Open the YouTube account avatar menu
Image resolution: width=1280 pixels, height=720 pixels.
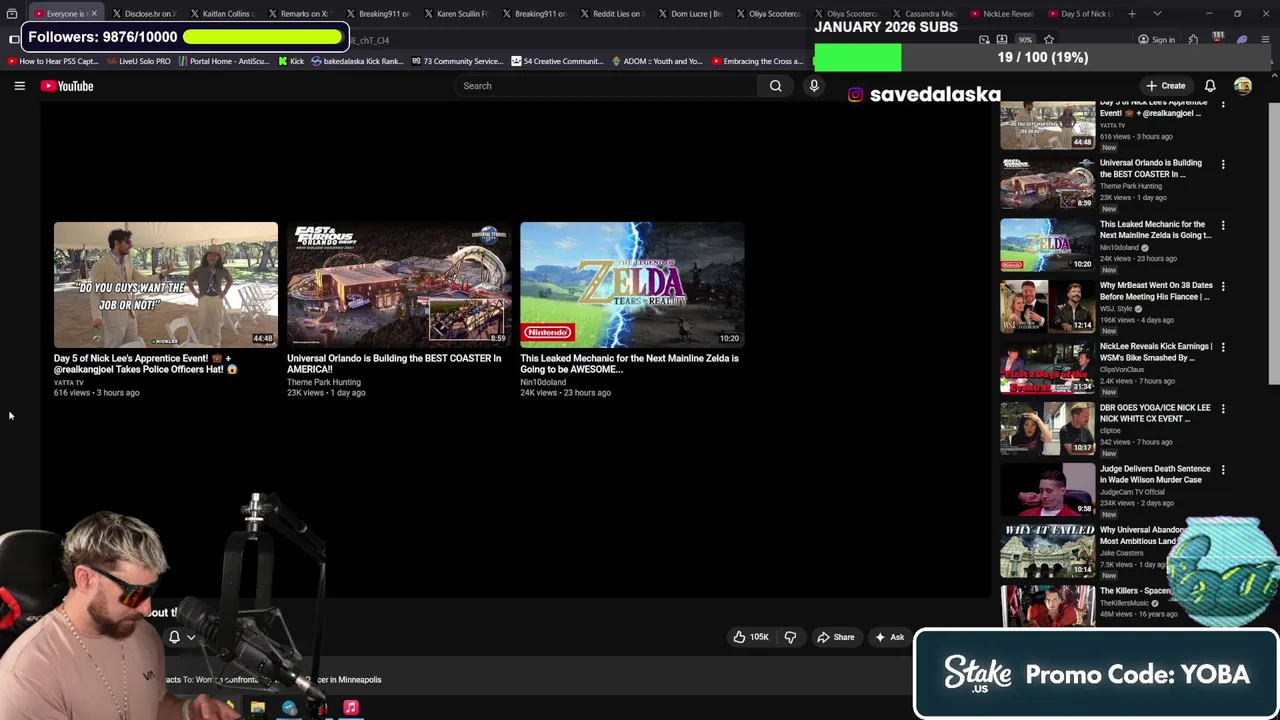1243,86
